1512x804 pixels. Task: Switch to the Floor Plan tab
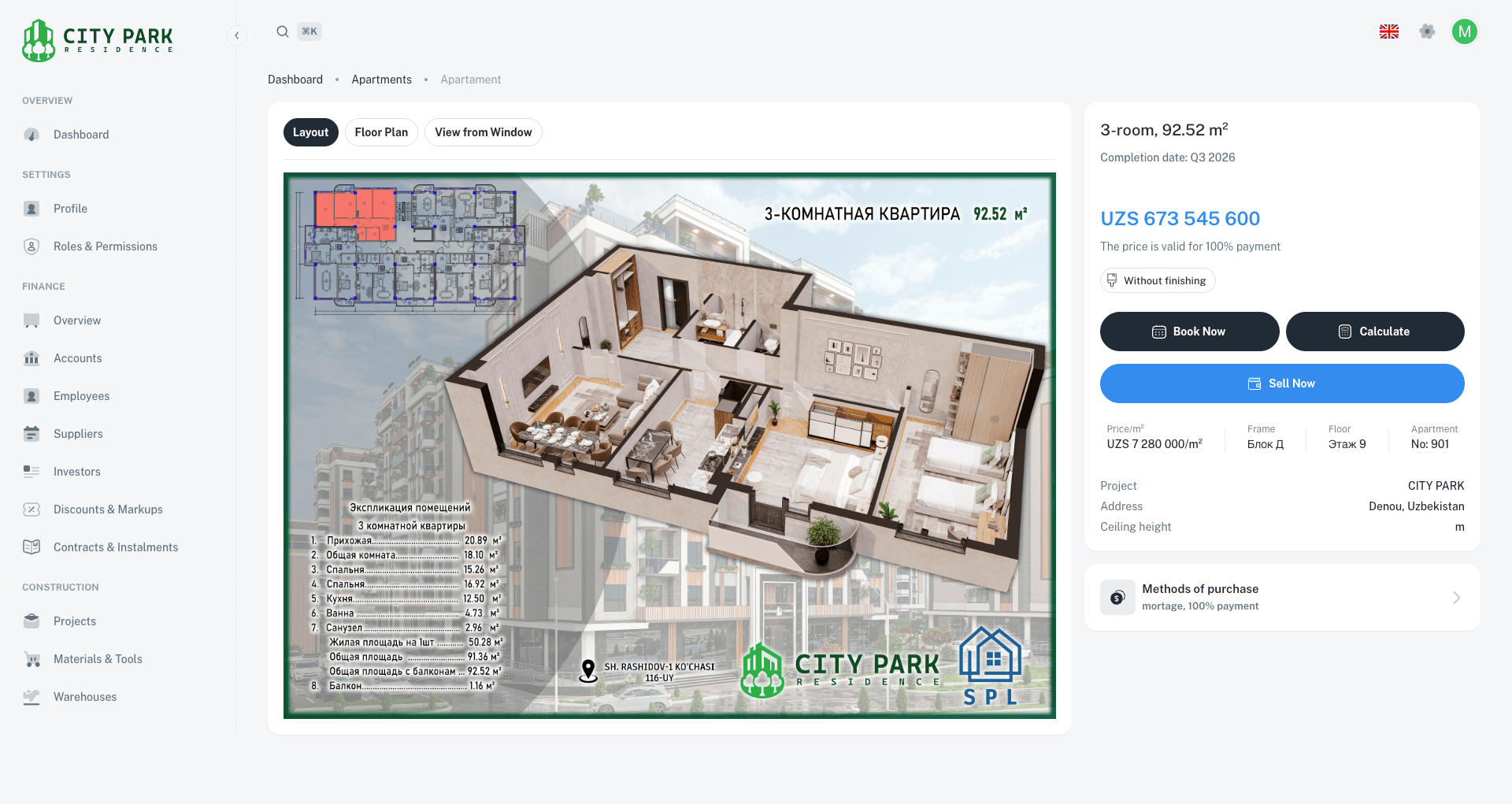tap(381, 132)
